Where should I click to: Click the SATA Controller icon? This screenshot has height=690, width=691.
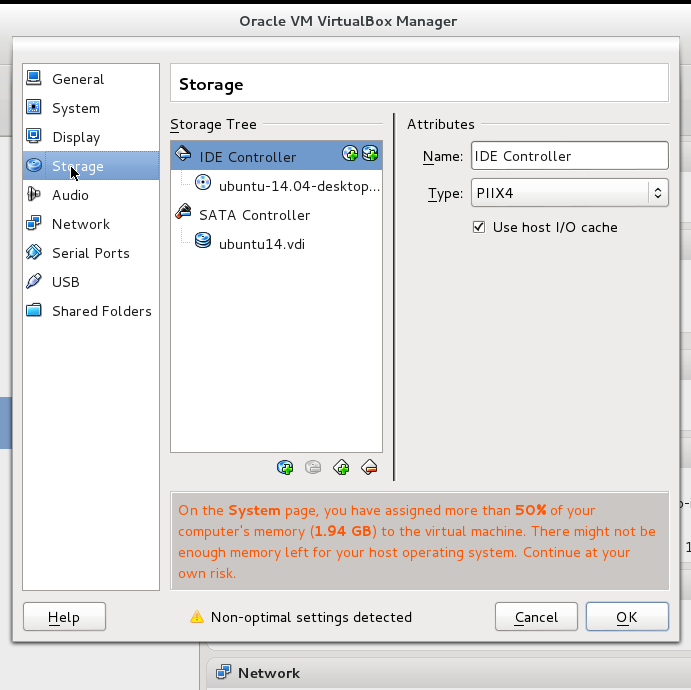pos(183,212)
